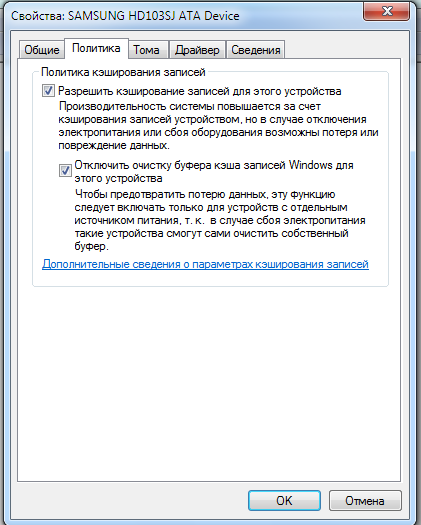Click the word Windows in the second checkbox label
421x525 pixels.
click(310, 165)
